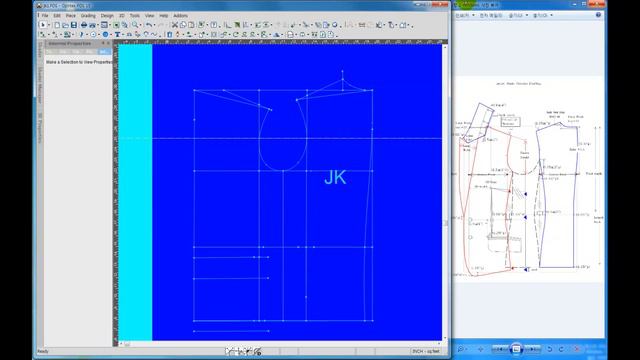Rotate image clockwise in photo viewer
This screenshot has height=360, width=640.
click(561, 349)
